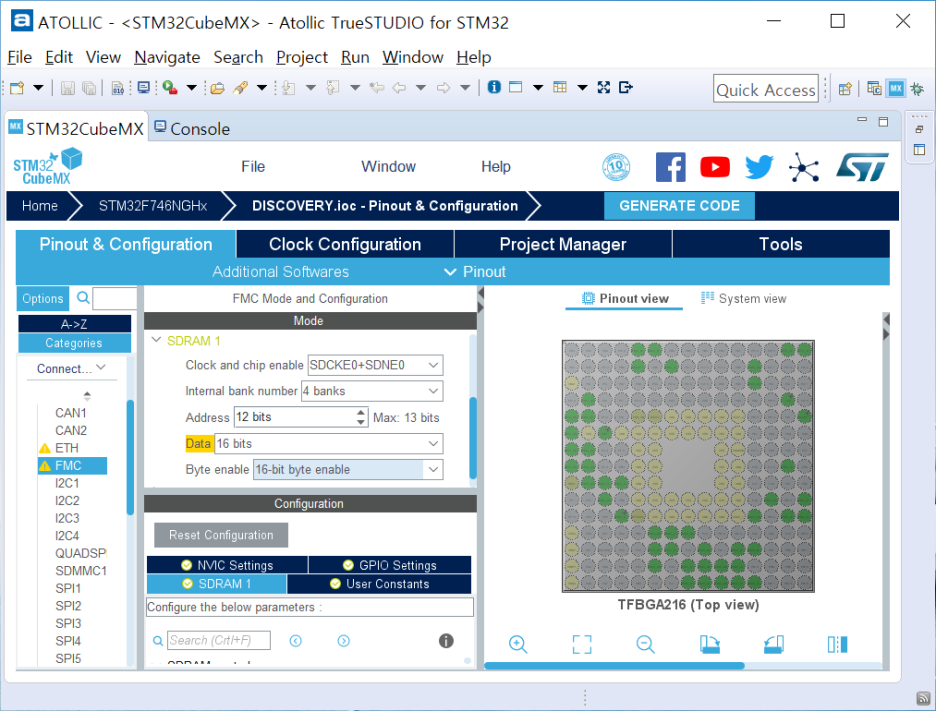Click the STM32F746NGHx breadcrumb
The image size is (936, 711).
[x=153, y=206]
